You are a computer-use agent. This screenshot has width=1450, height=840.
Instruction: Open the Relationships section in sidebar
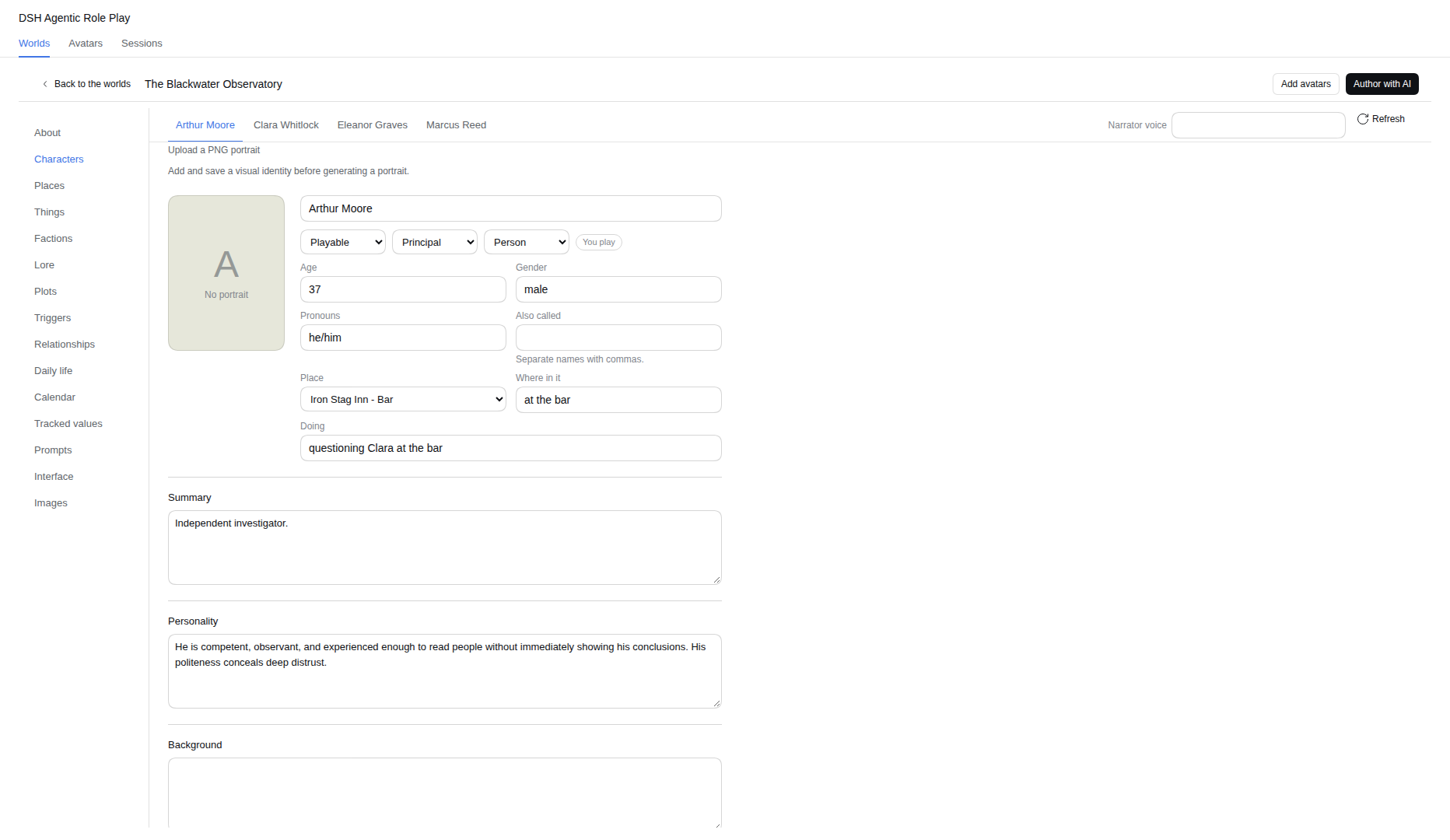65,345
